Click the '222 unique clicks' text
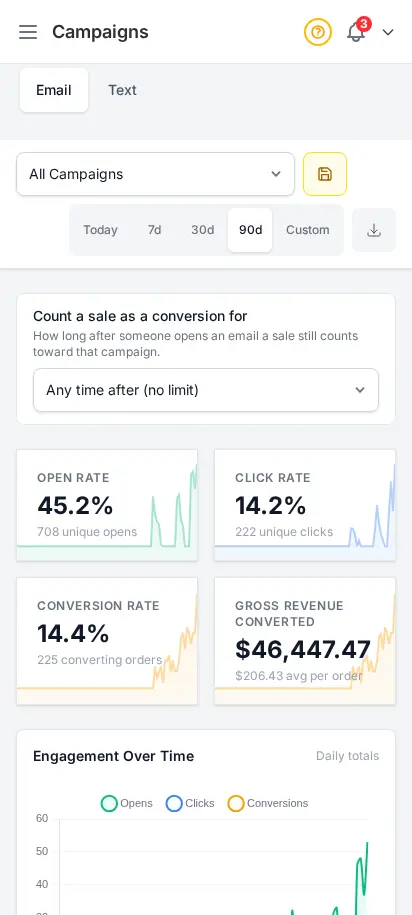 pos(284,532)
